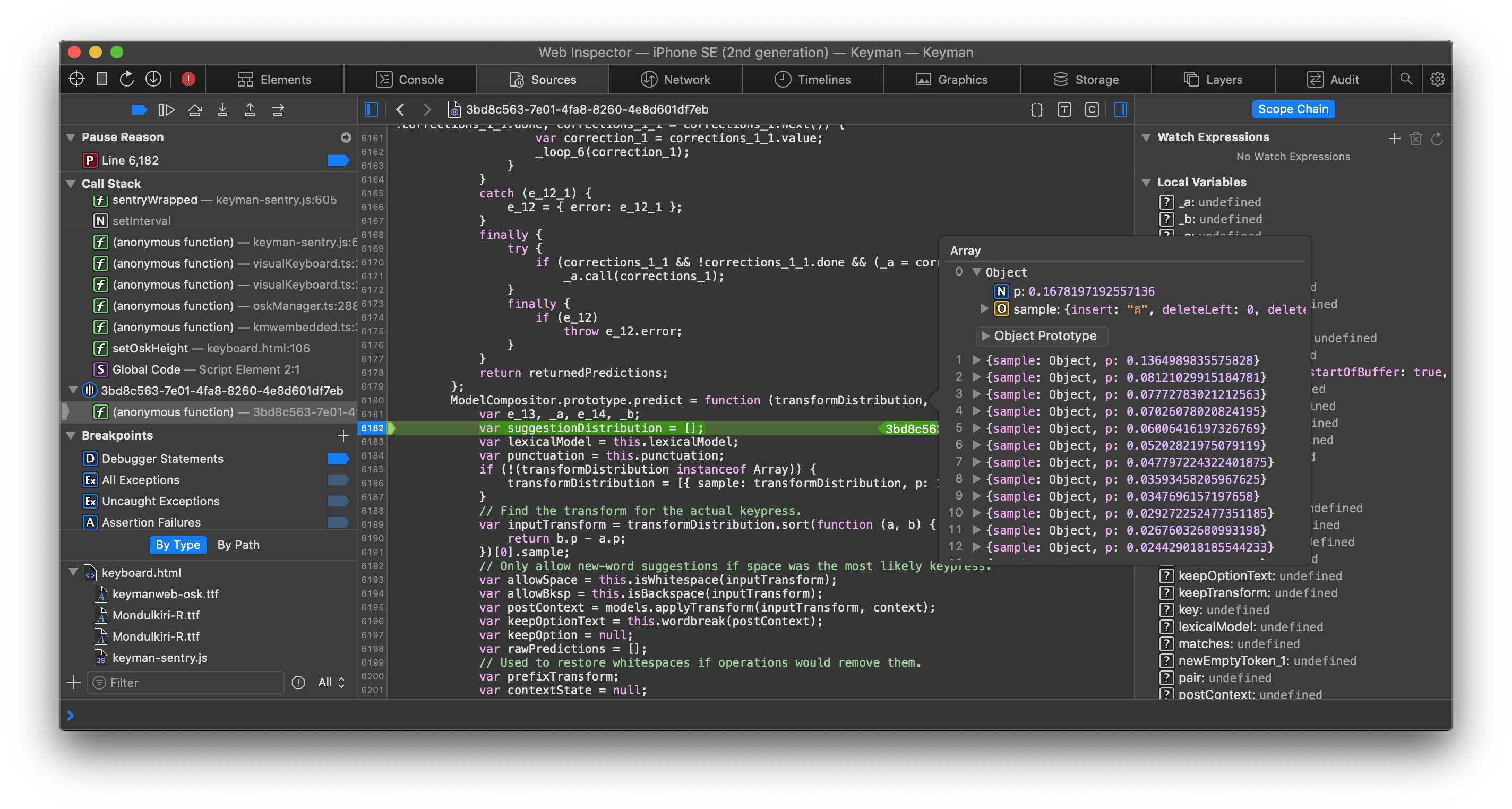
Task: Enable pretty print with curly braces icon
Action: pyautogui.click(x=1036, y=109)
